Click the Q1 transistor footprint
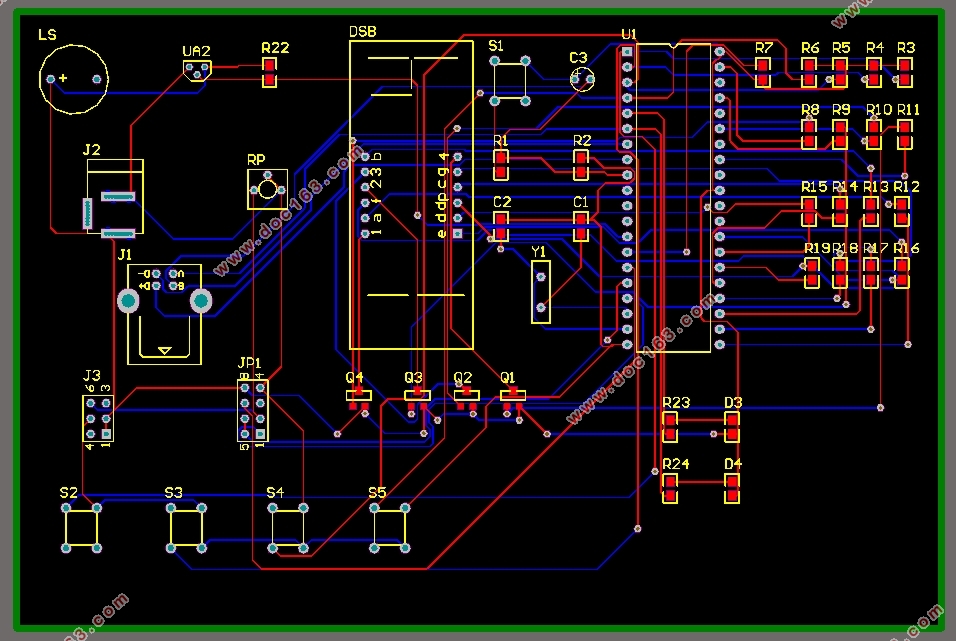956x641 pixels. pyautogui.click(x=513, y=399)
